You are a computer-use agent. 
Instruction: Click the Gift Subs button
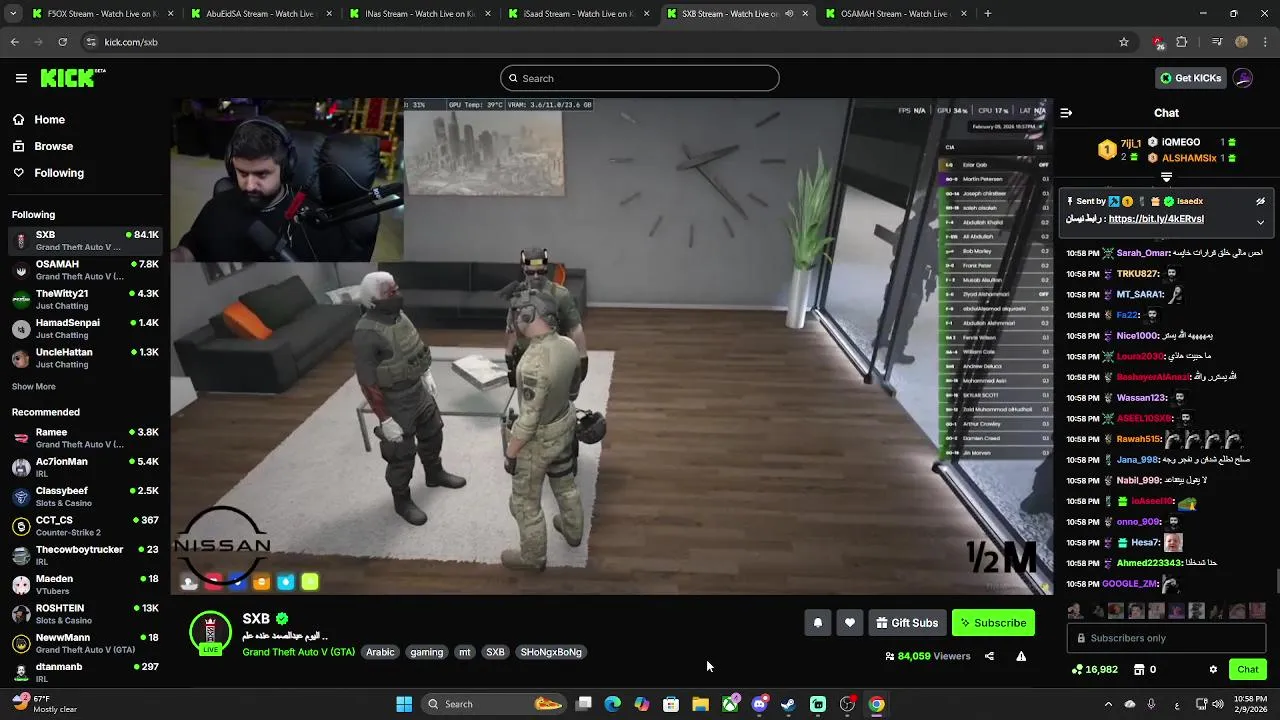[x=907, y=623]
